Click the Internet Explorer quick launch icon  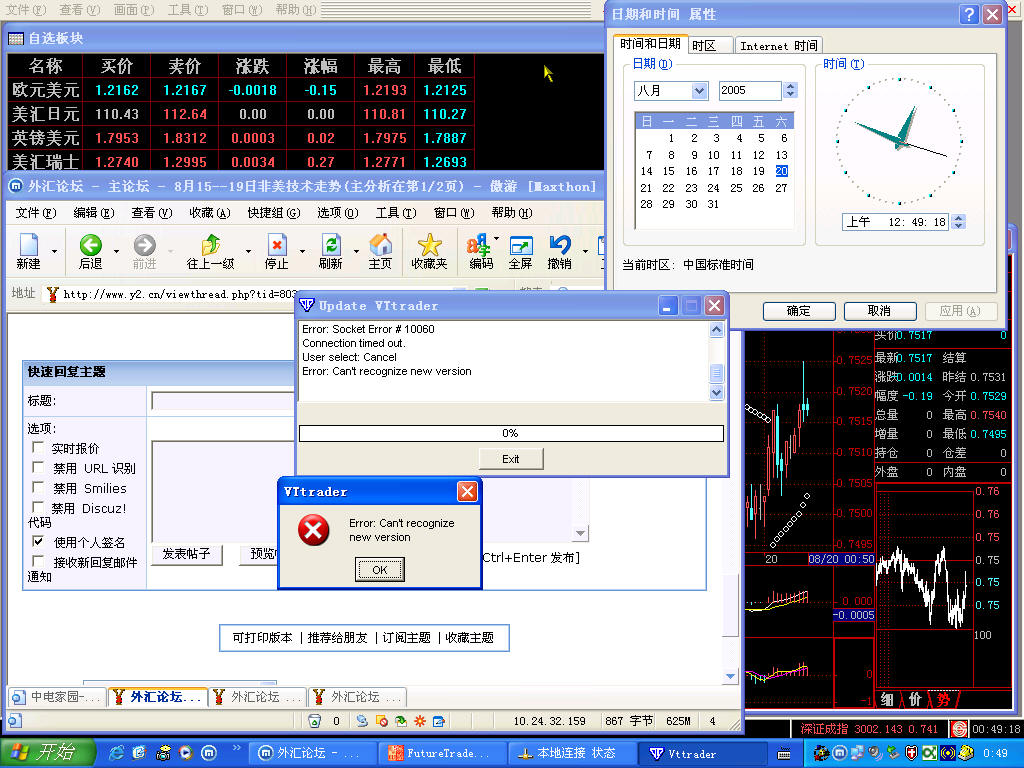pyautogui.click(x=117, y=753)
